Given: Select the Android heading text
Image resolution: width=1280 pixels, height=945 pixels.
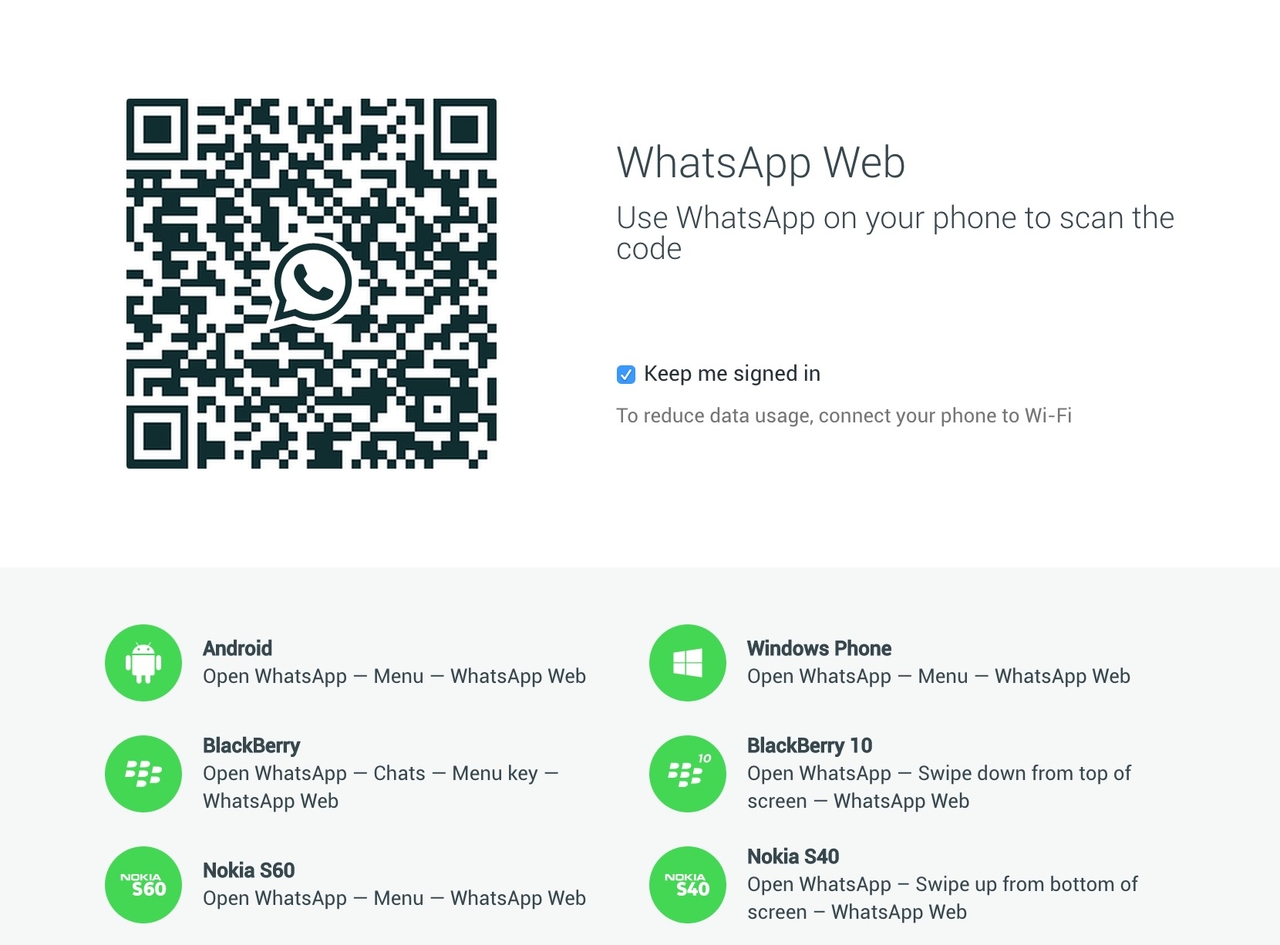Looking at the screenshot, I should (237, 648).
